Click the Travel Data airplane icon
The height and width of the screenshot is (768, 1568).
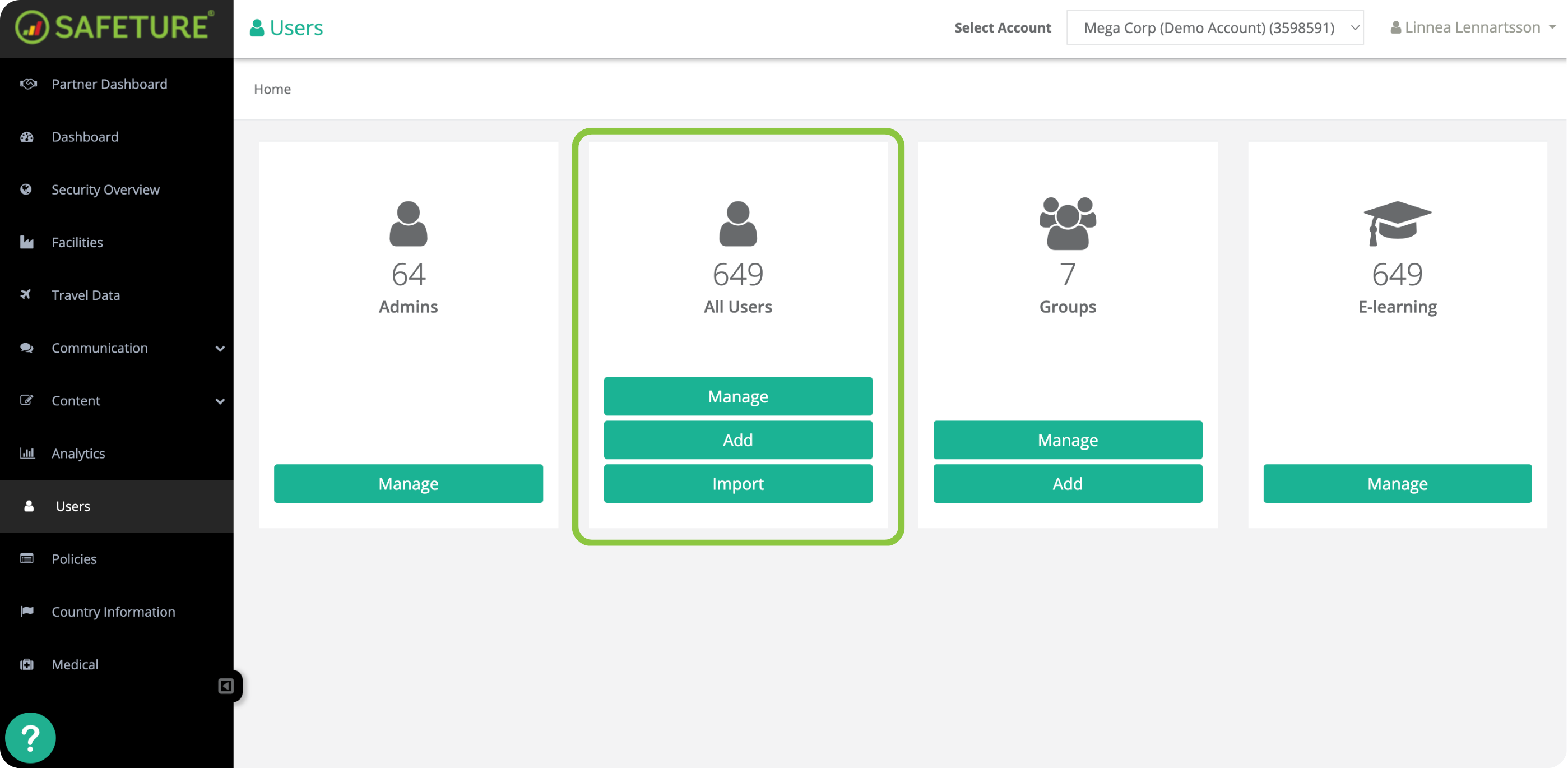(27, 295)
